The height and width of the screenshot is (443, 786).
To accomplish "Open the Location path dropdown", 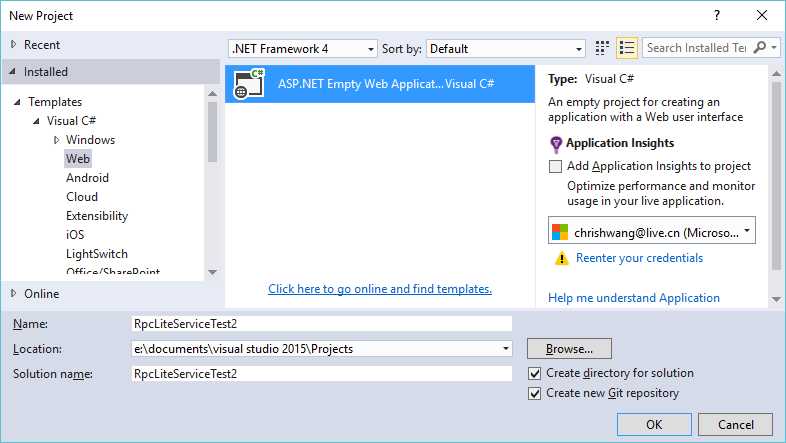I will pyautogui.click(x=506, y=348).
